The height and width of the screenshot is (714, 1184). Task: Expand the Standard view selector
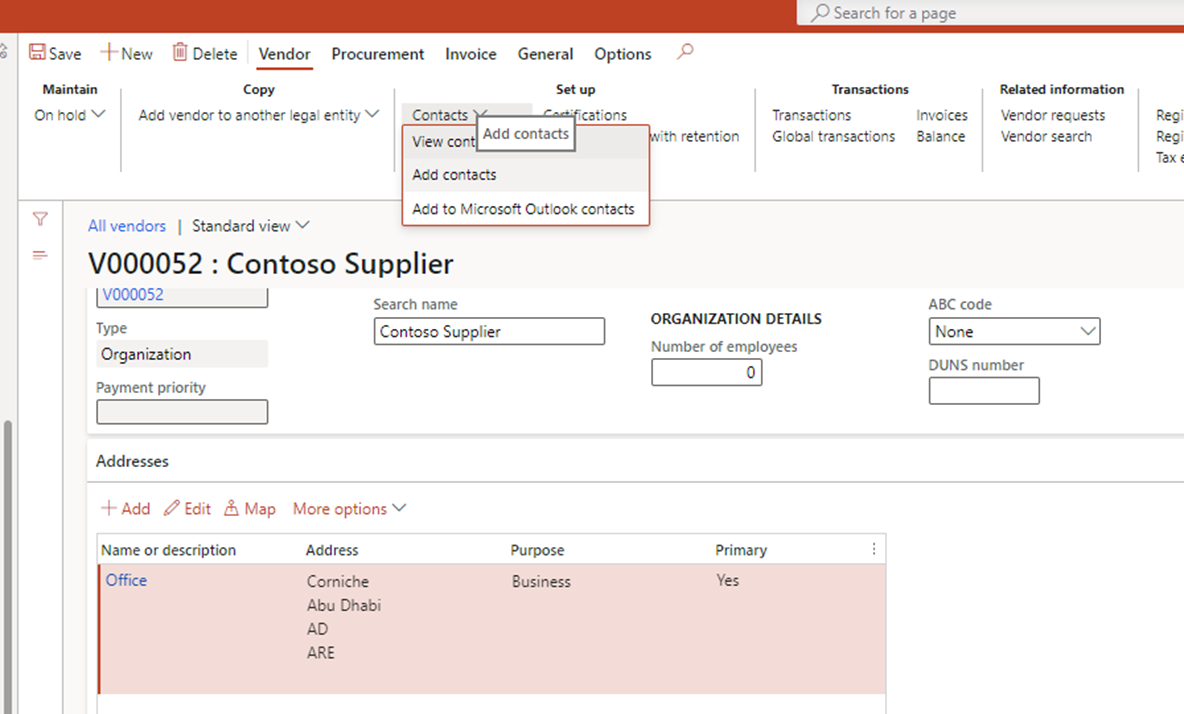coord(251,226)
